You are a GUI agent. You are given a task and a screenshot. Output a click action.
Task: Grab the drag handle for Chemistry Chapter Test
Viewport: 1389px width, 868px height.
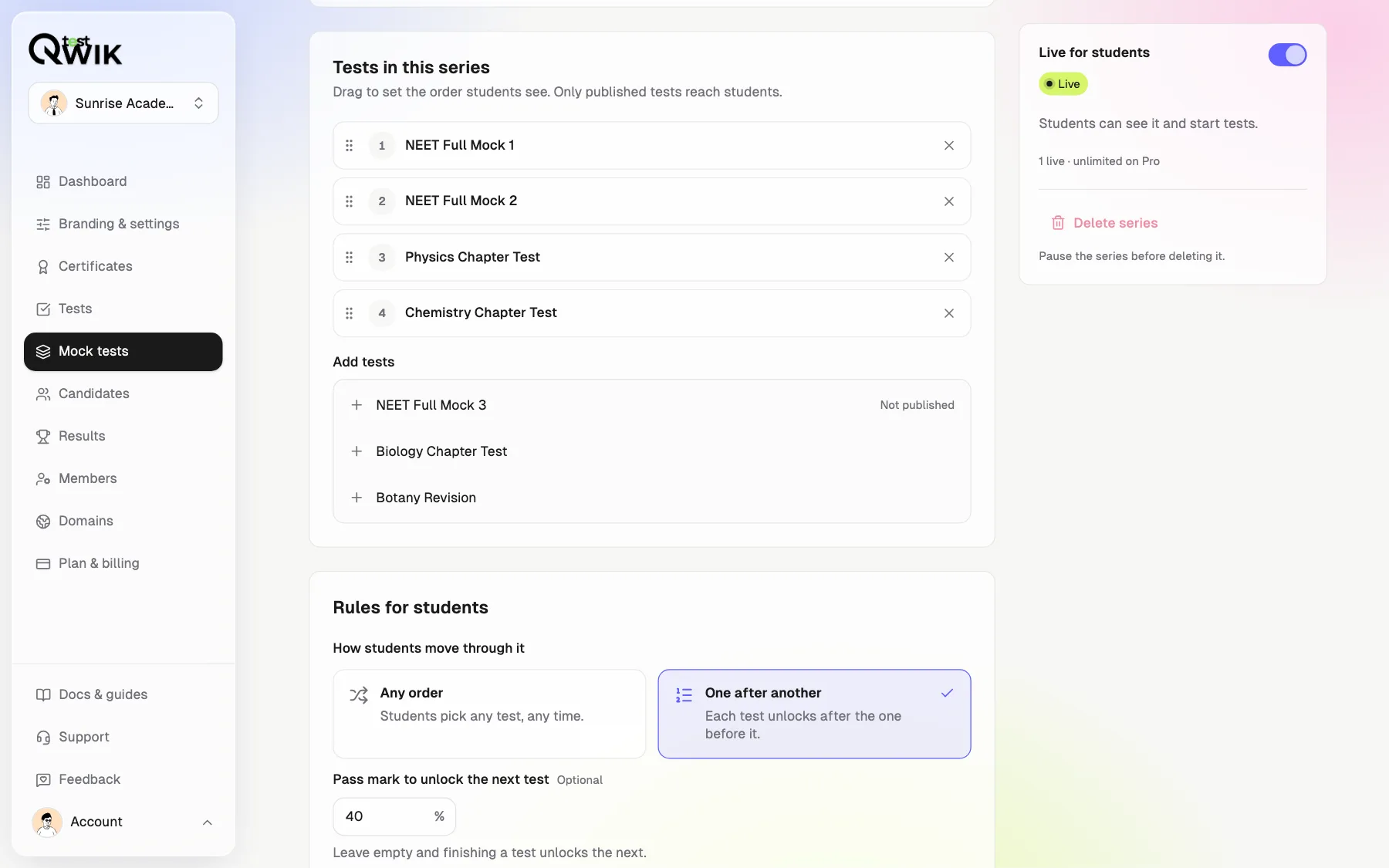point(350,313)
